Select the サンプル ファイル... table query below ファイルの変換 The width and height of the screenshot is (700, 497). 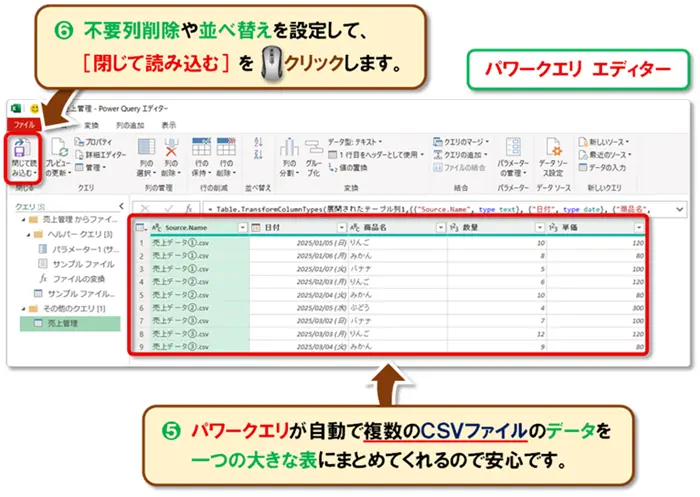[75, 293]
